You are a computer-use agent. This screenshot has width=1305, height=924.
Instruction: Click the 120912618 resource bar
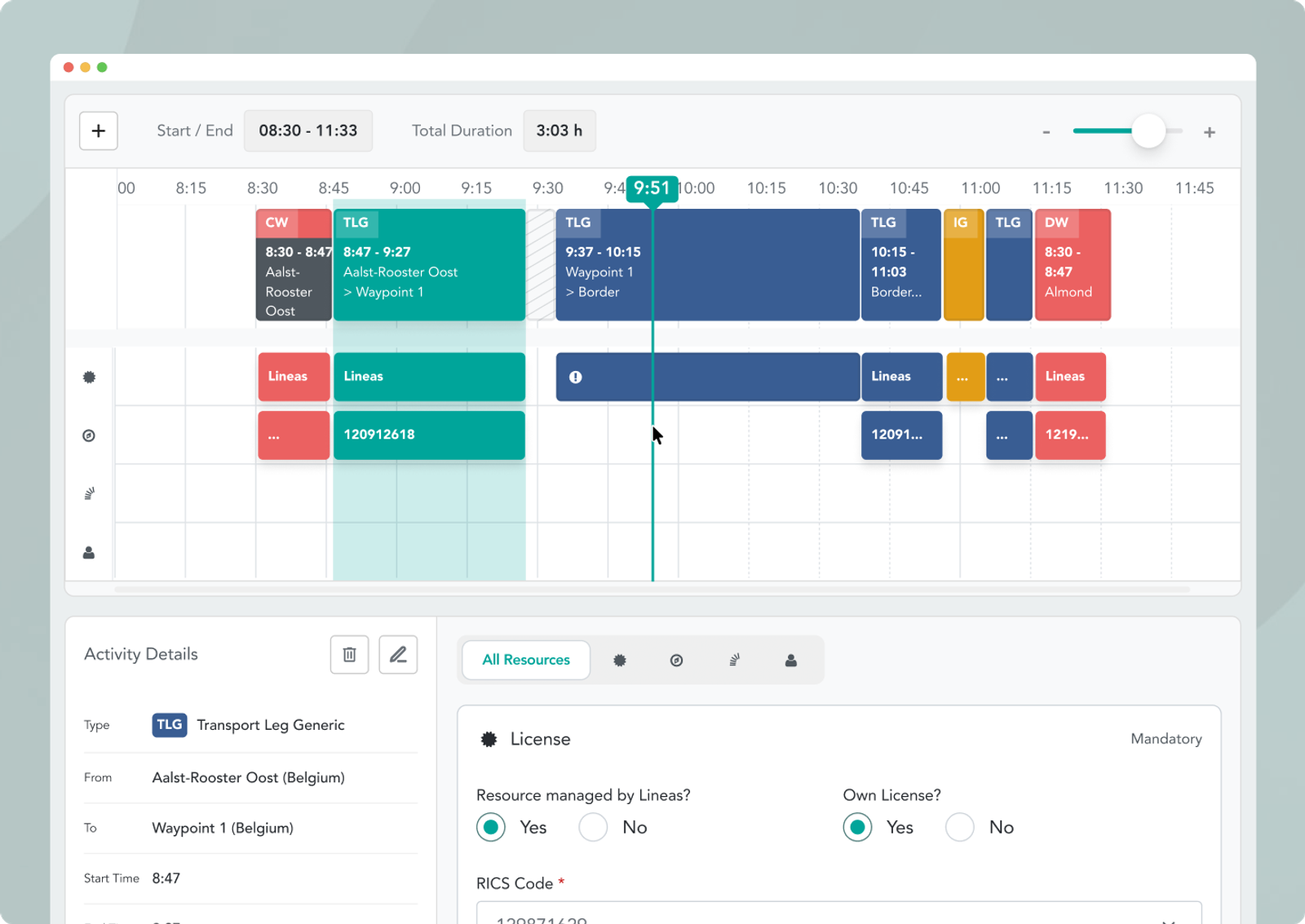click(x=429, y=435)
